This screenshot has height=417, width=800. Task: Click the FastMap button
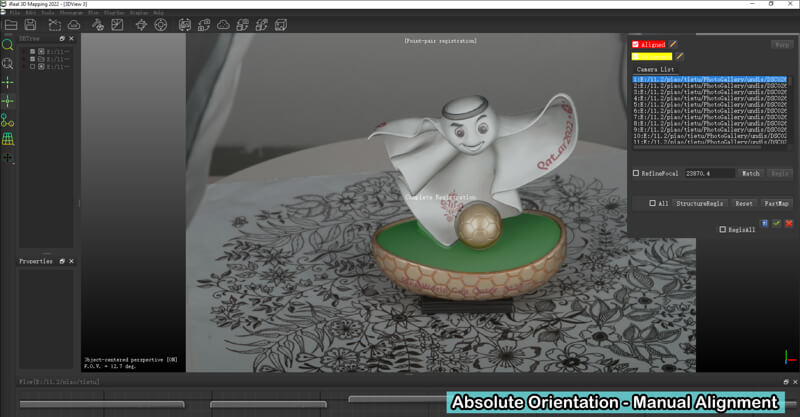pyautogui.click(x=776, y=203)
